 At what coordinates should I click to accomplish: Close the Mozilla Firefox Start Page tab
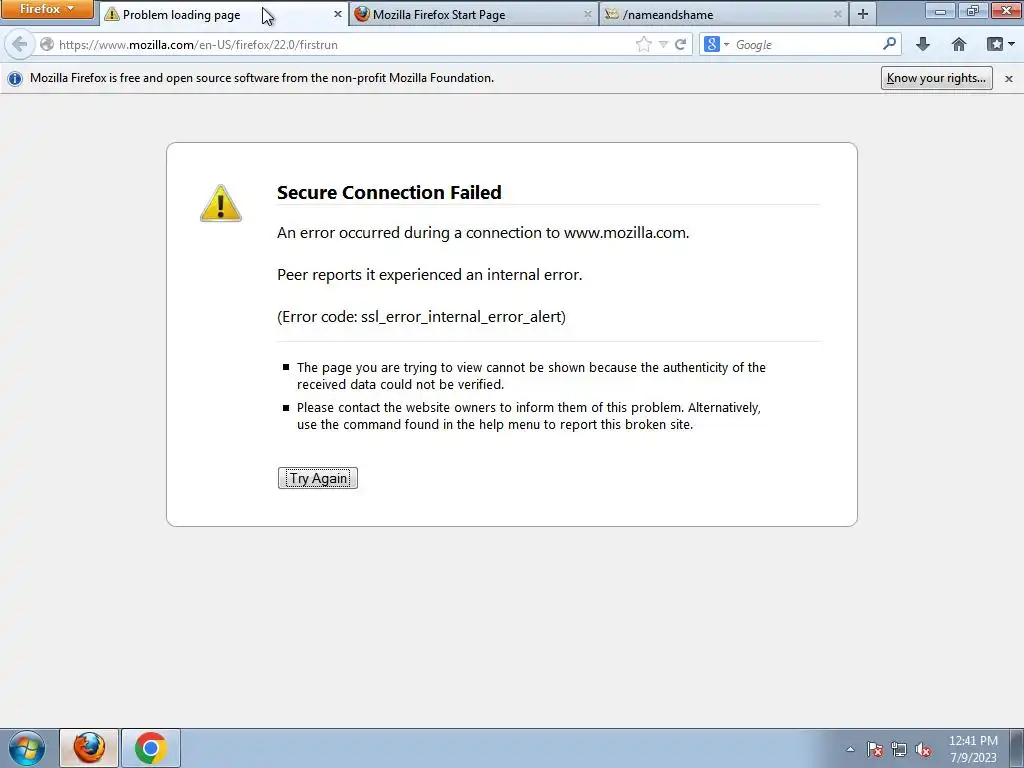pos(587,14)
